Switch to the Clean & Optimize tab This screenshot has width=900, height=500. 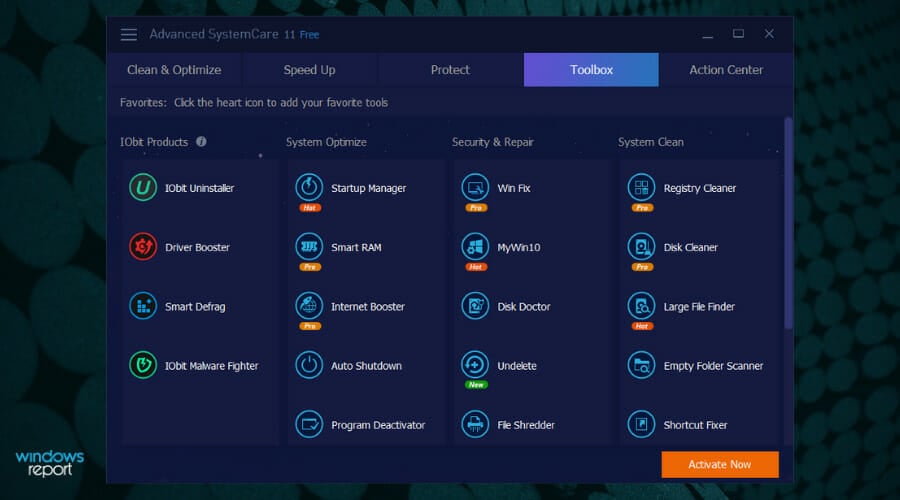coord(174,69)
